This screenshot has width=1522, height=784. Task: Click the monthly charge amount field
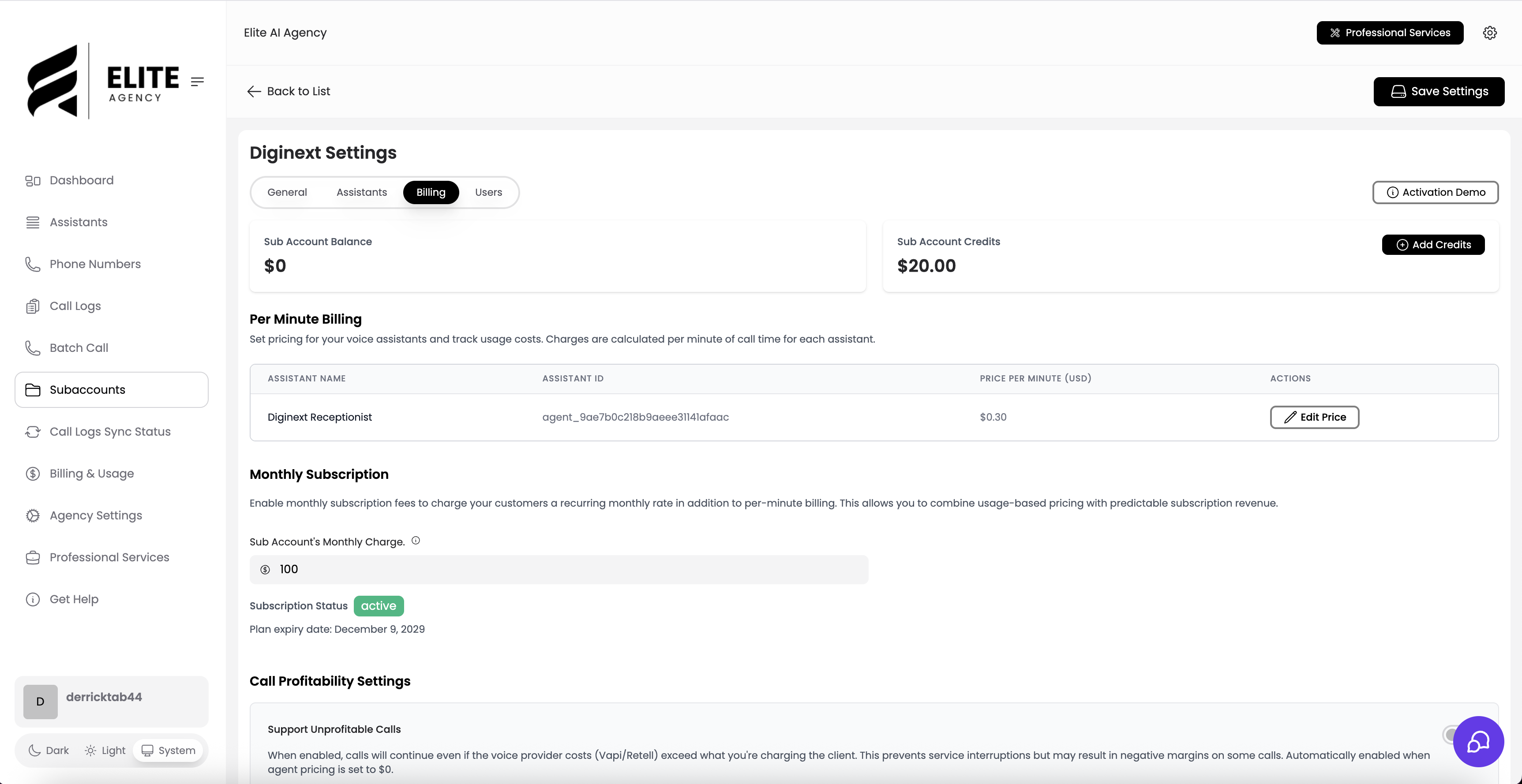pos(559,569)
